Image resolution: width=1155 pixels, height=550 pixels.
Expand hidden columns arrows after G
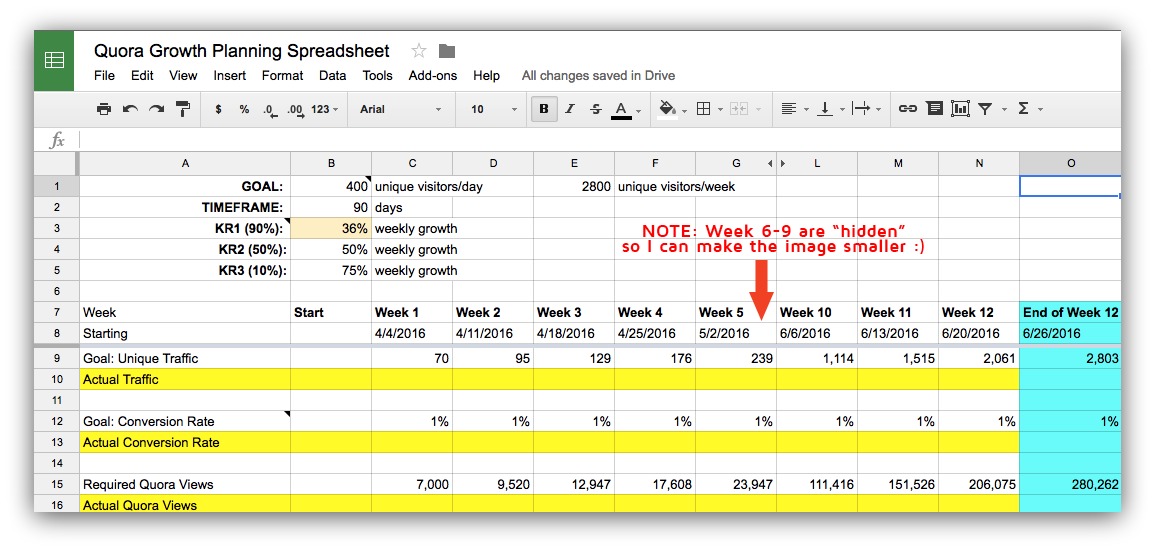776,163
